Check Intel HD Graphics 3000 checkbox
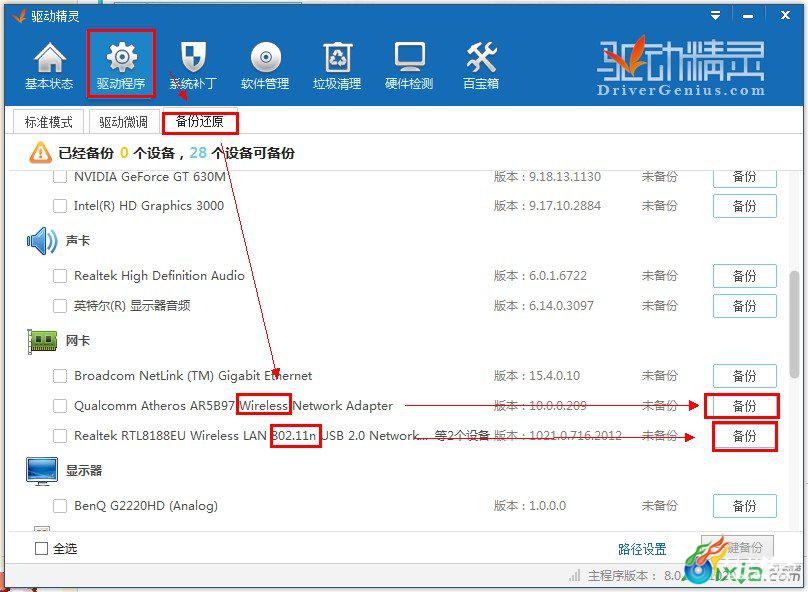 click(60, 206)
